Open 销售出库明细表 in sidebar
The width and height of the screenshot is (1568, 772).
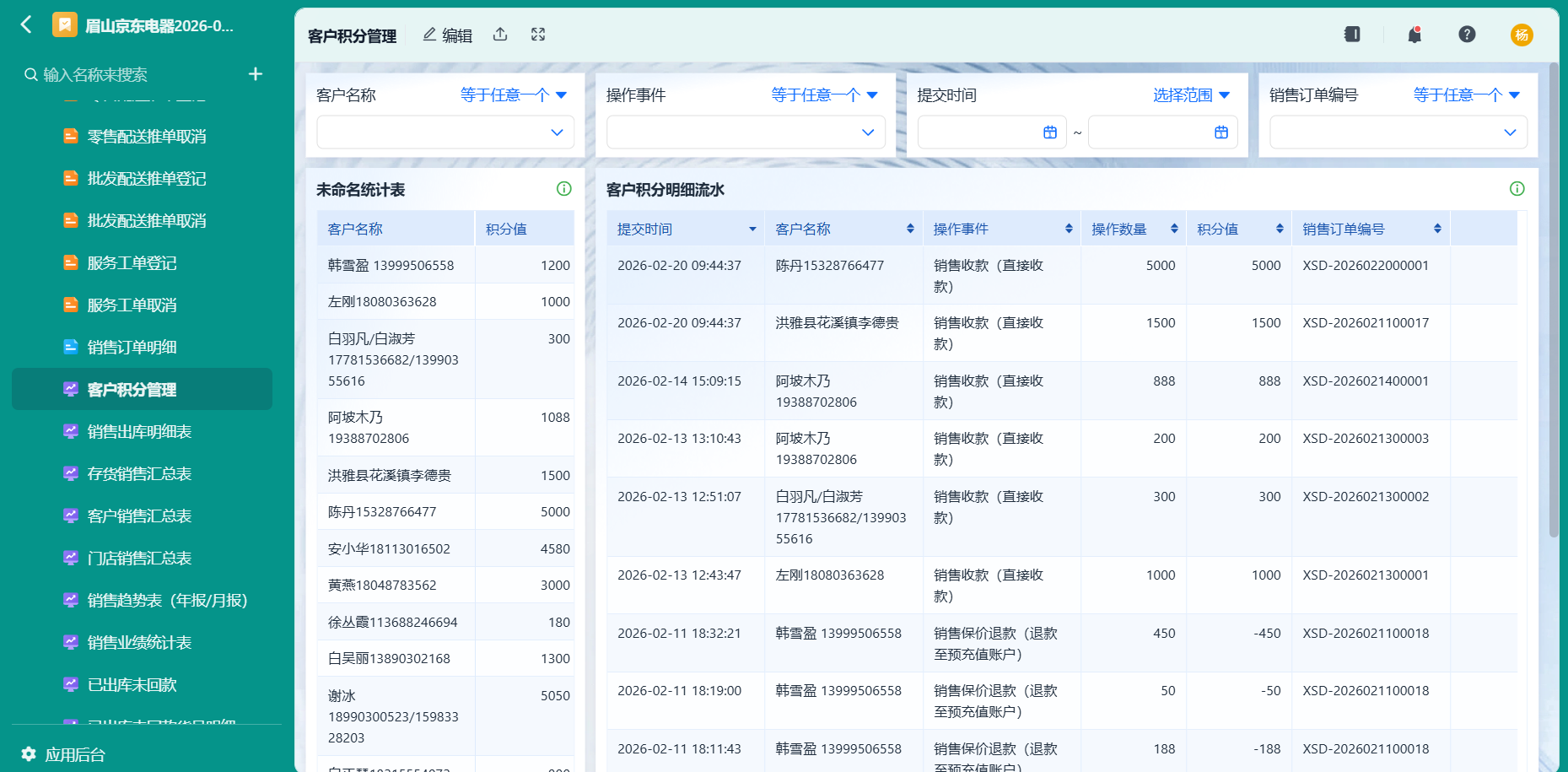142,431
